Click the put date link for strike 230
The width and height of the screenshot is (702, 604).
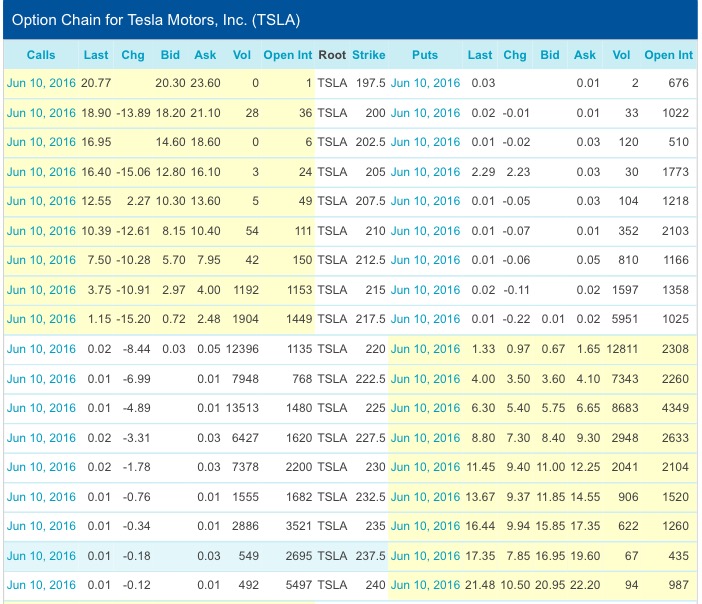point(426,467)
